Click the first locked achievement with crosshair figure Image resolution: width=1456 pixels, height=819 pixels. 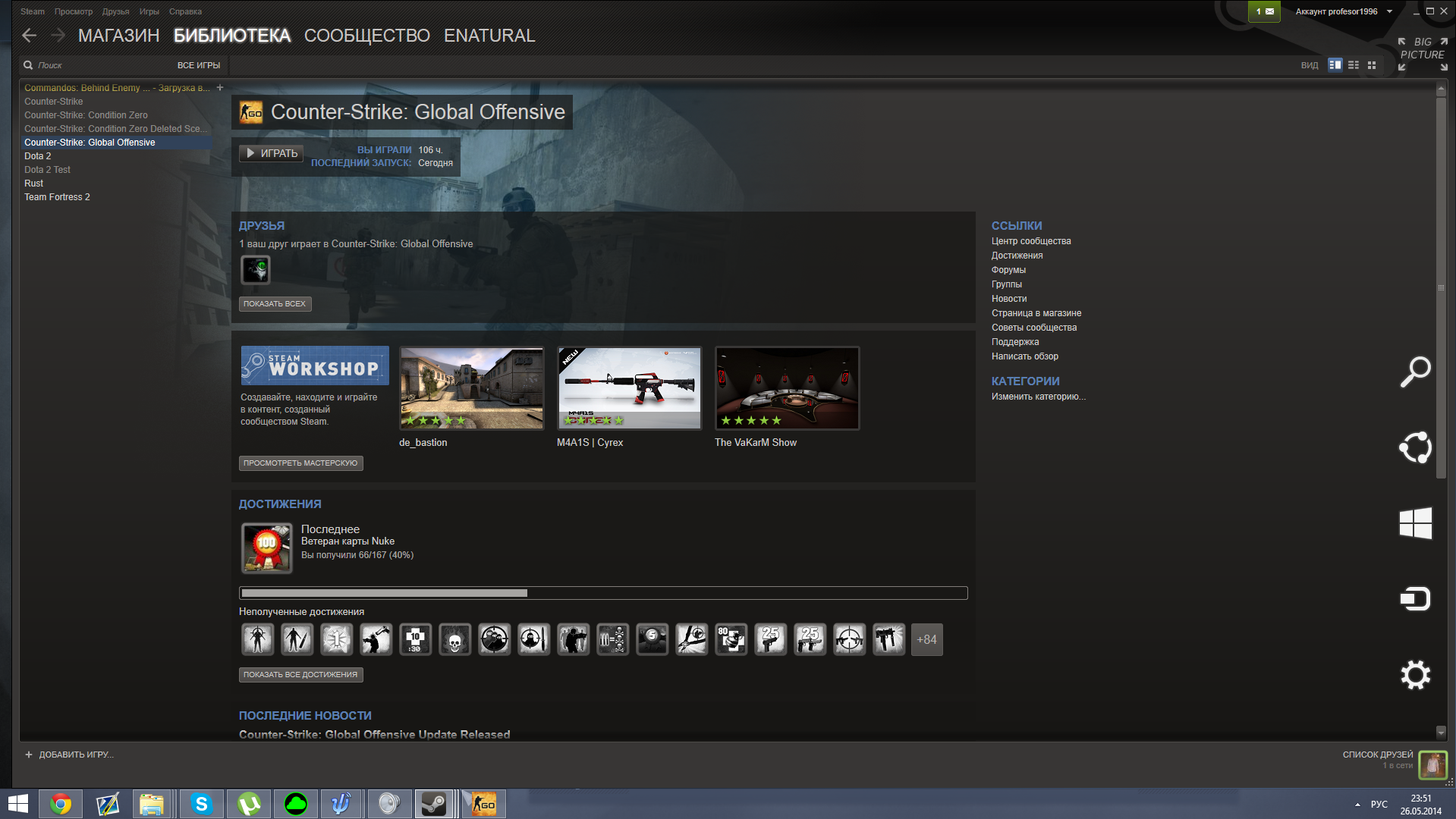click(x=257, y=639)
